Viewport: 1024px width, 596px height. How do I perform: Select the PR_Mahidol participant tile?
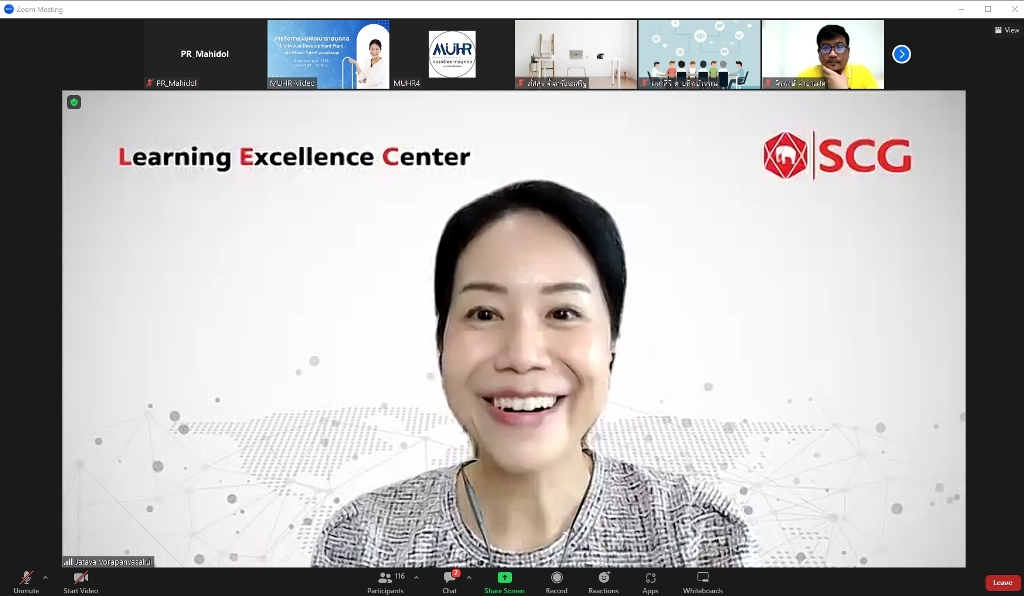[204, 54]
